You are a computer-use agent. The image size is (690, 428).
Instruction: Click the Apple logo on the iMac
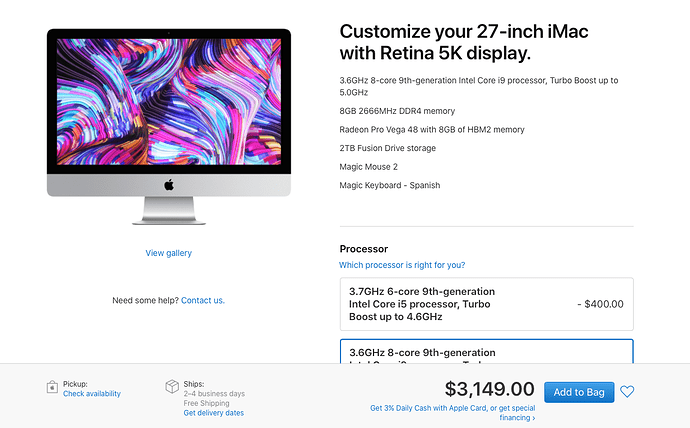[x=169, y=185]
